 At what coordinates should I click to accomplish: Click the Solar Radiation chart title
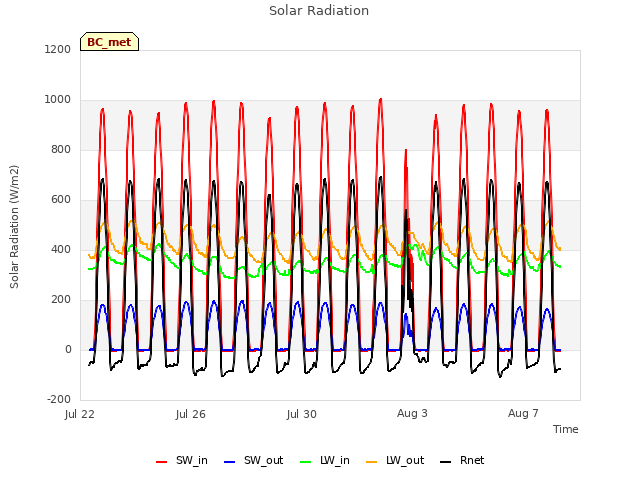[x=319, y=11]
